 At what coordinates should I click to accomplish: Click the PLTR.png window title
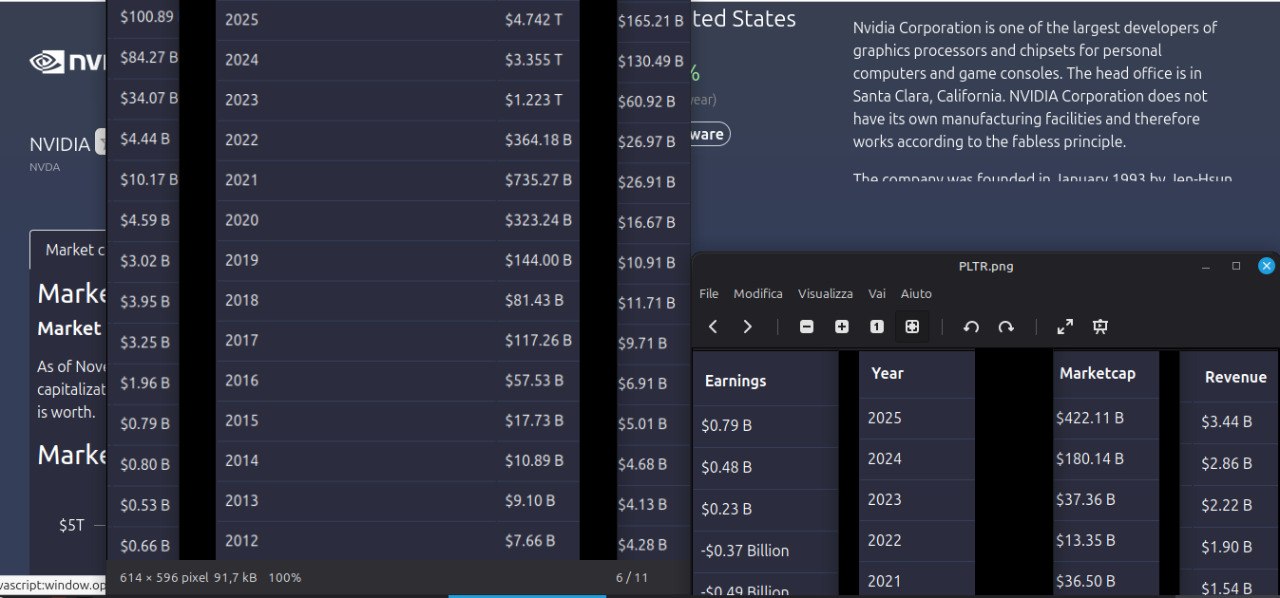[x=986, y=266]
